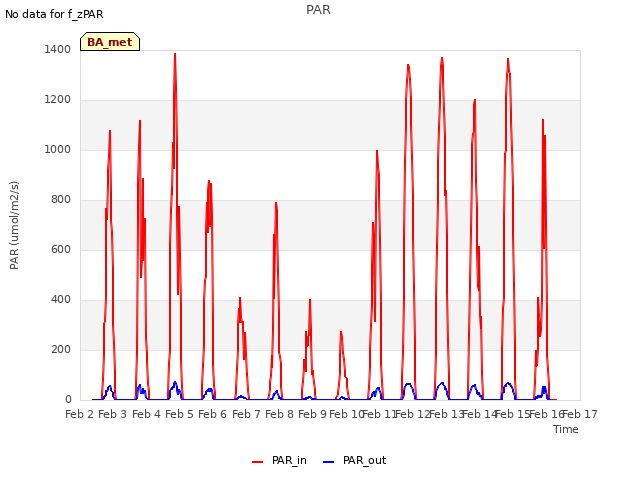Click the Feb 8 x-axis label

click(279, 414)
